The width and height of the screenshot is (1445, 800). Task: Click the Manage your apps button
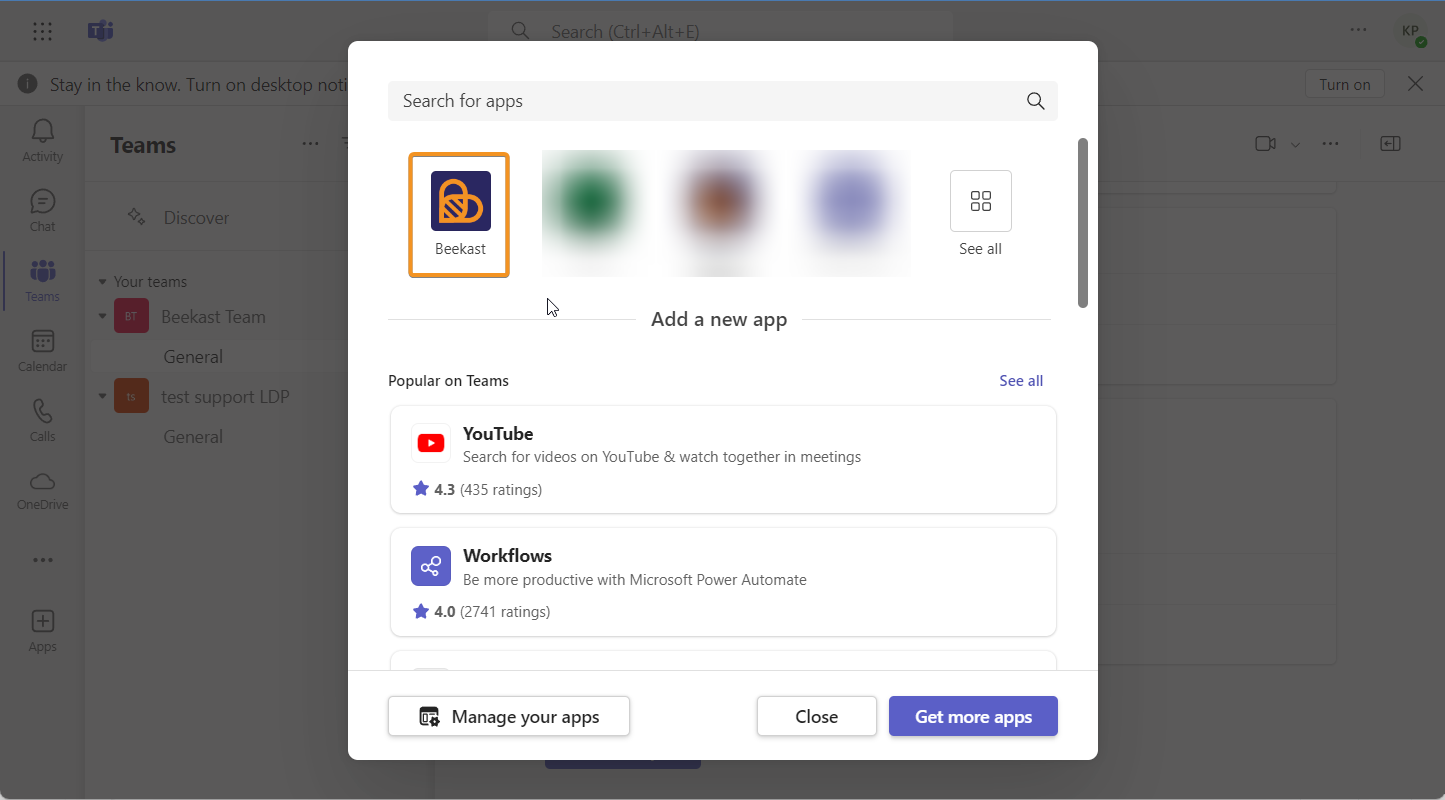point(509,716)
